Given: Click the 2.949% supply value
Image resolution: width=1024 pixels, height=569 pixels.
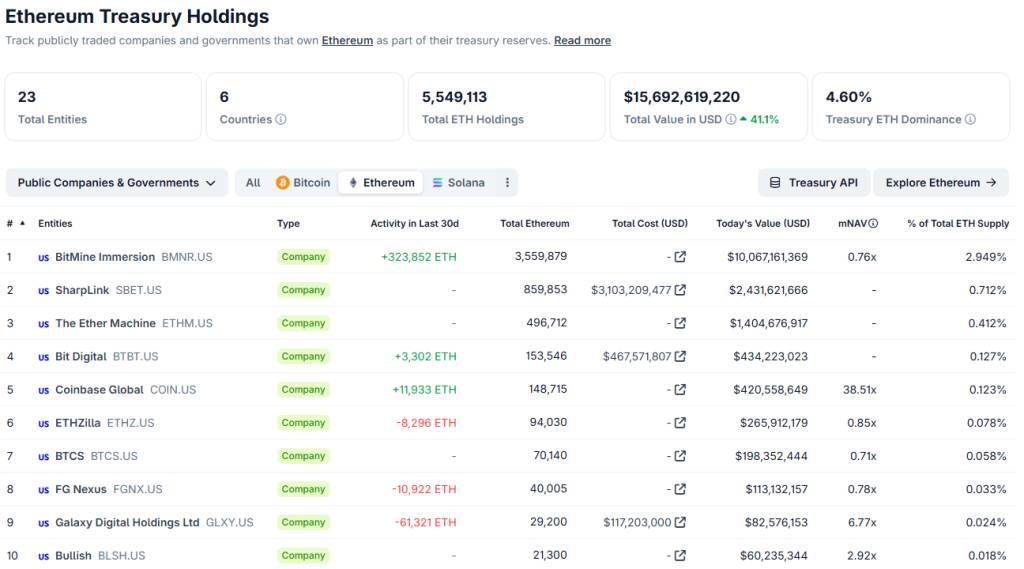Looking at the screenshot, I should pos(985,257).
